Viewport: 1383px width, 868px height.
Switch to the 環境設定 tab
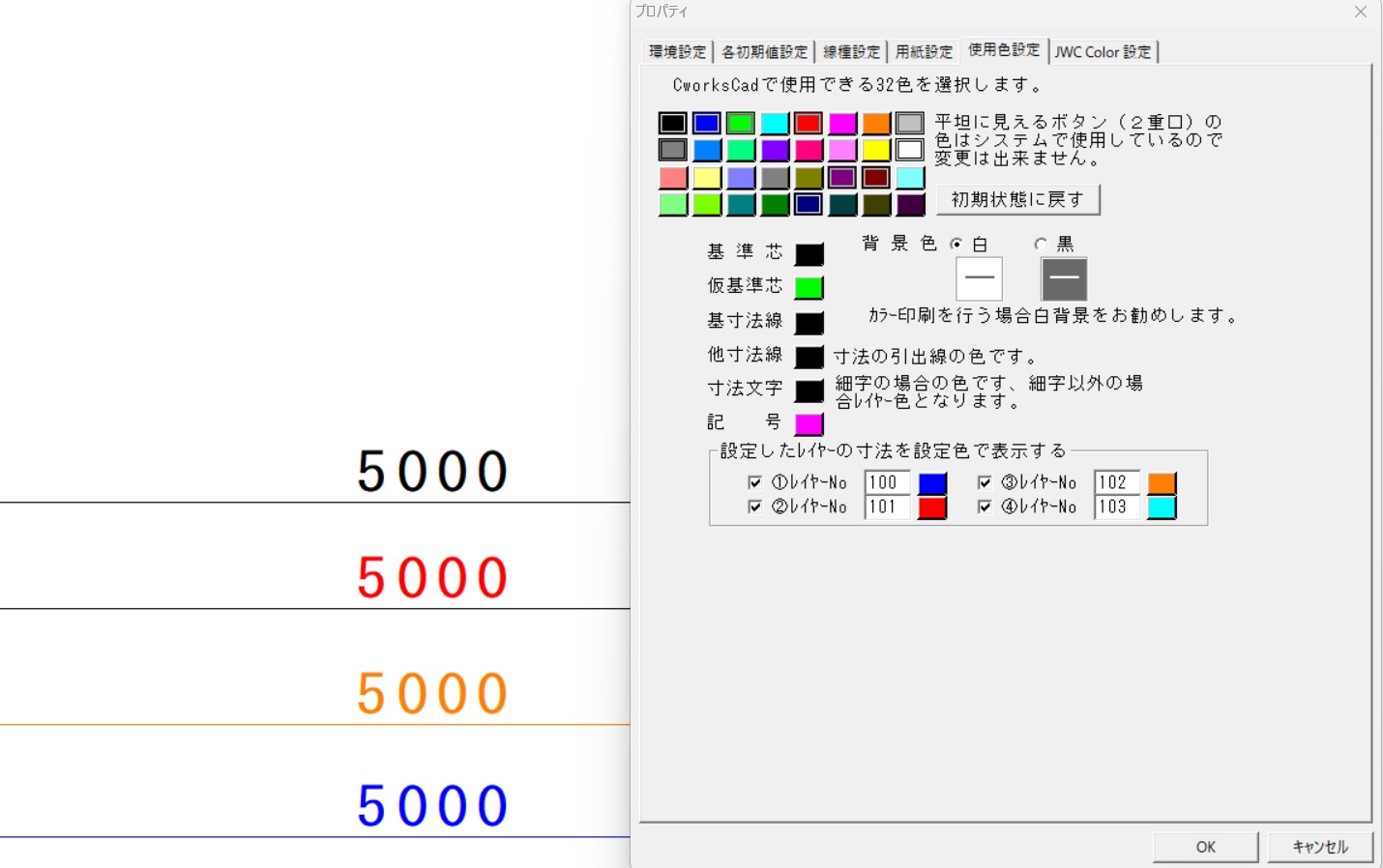pos(677,52)
